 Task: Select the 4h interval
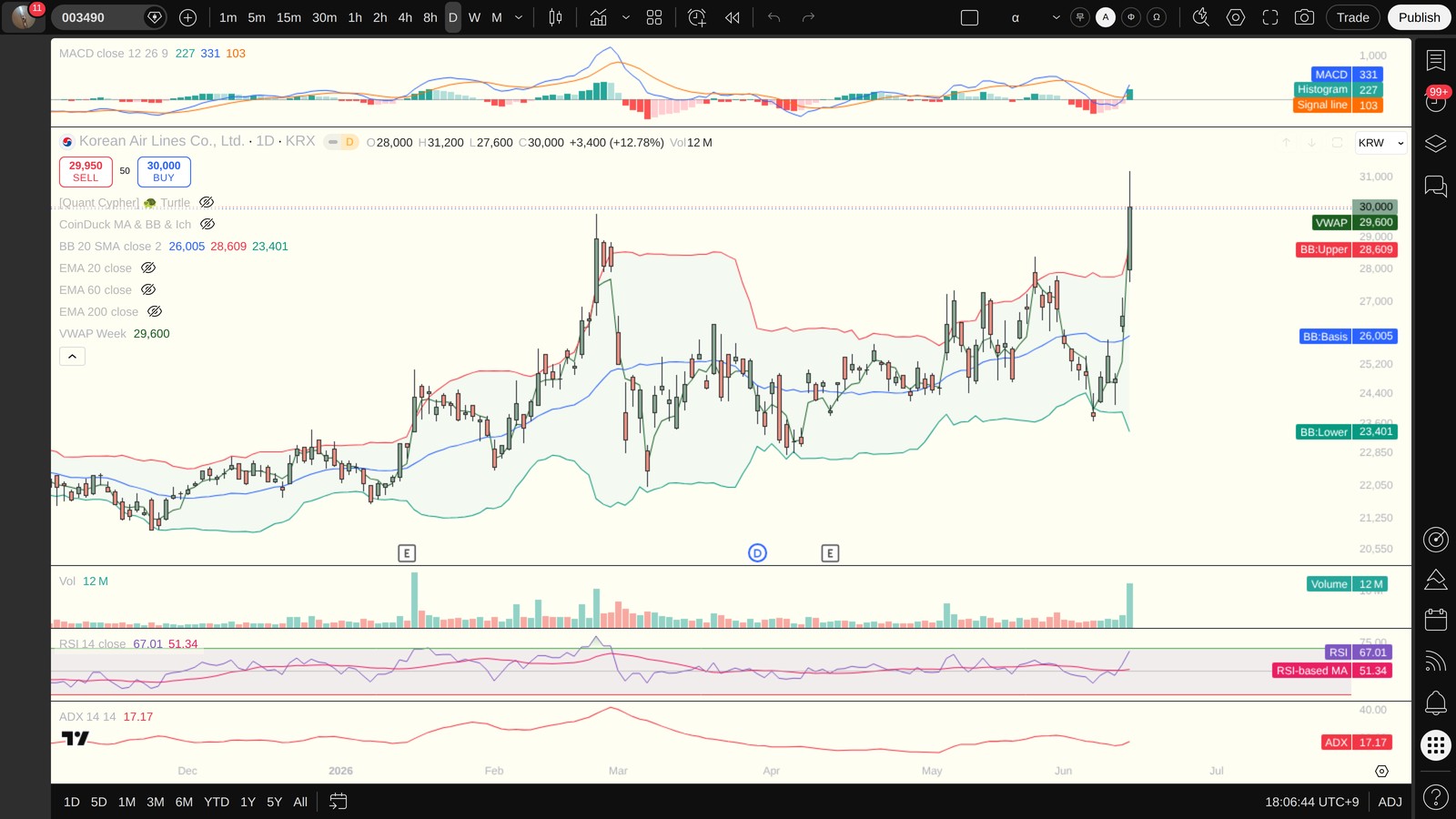tap(405, 17)
